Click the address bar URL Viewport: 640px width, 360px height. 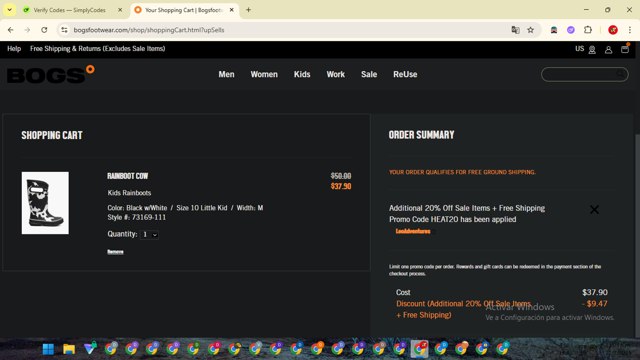pyautogui.click(x=149, y=30)
